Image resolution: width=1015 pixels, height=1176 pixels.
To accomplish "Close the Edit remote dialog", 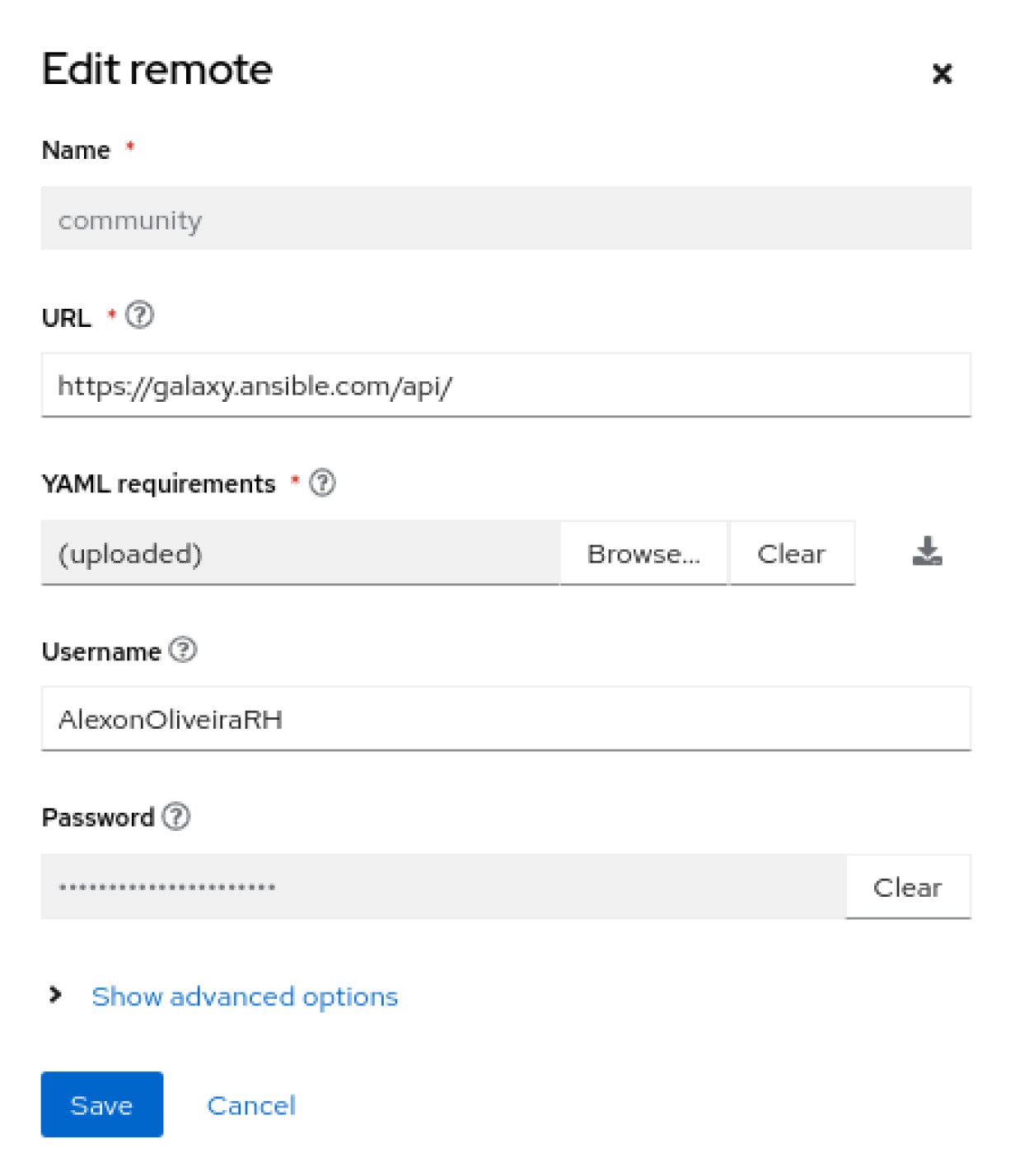I will point(941,74).
